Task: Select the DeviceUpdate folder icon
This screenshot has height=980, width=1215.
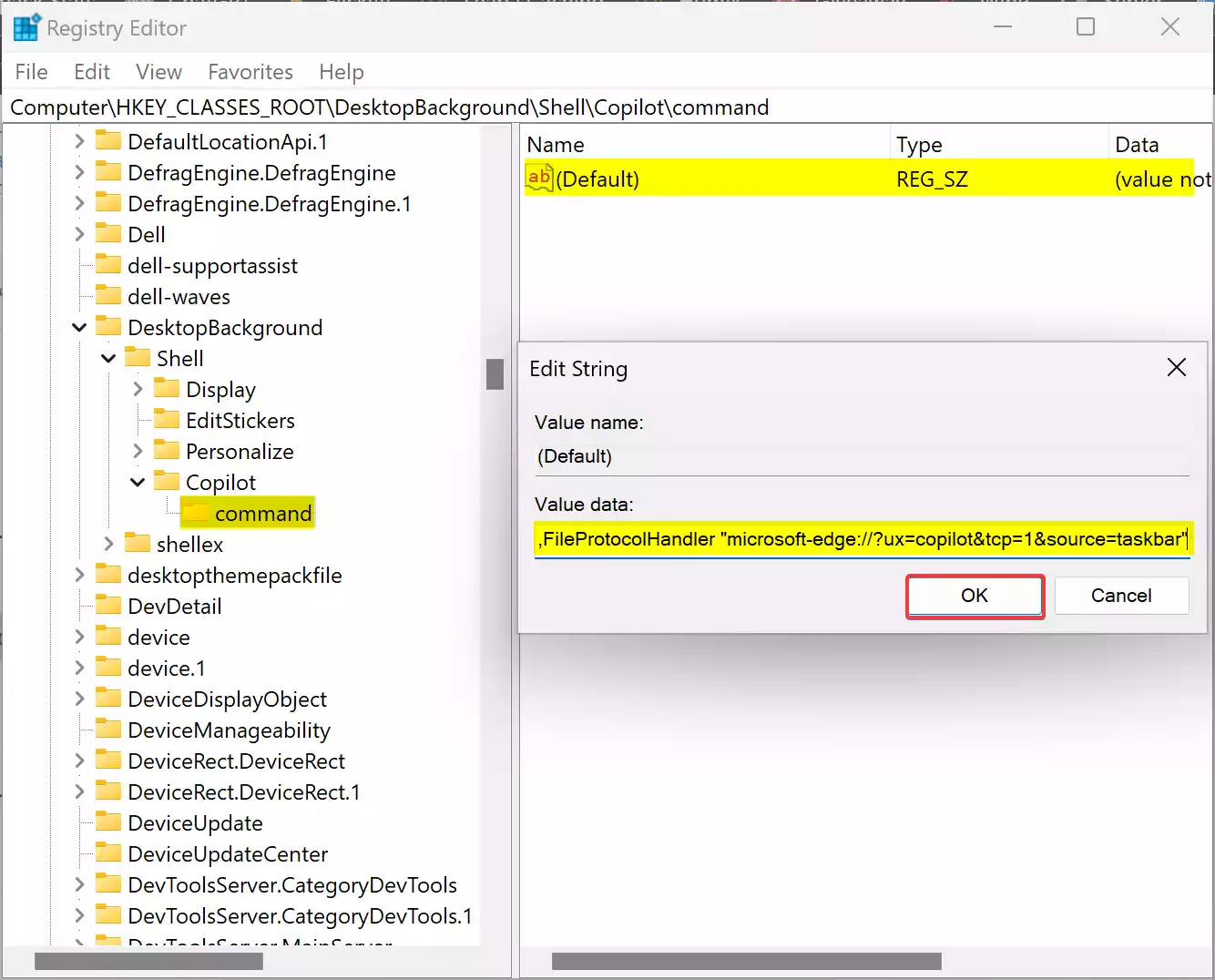Action: coord(108,822)
